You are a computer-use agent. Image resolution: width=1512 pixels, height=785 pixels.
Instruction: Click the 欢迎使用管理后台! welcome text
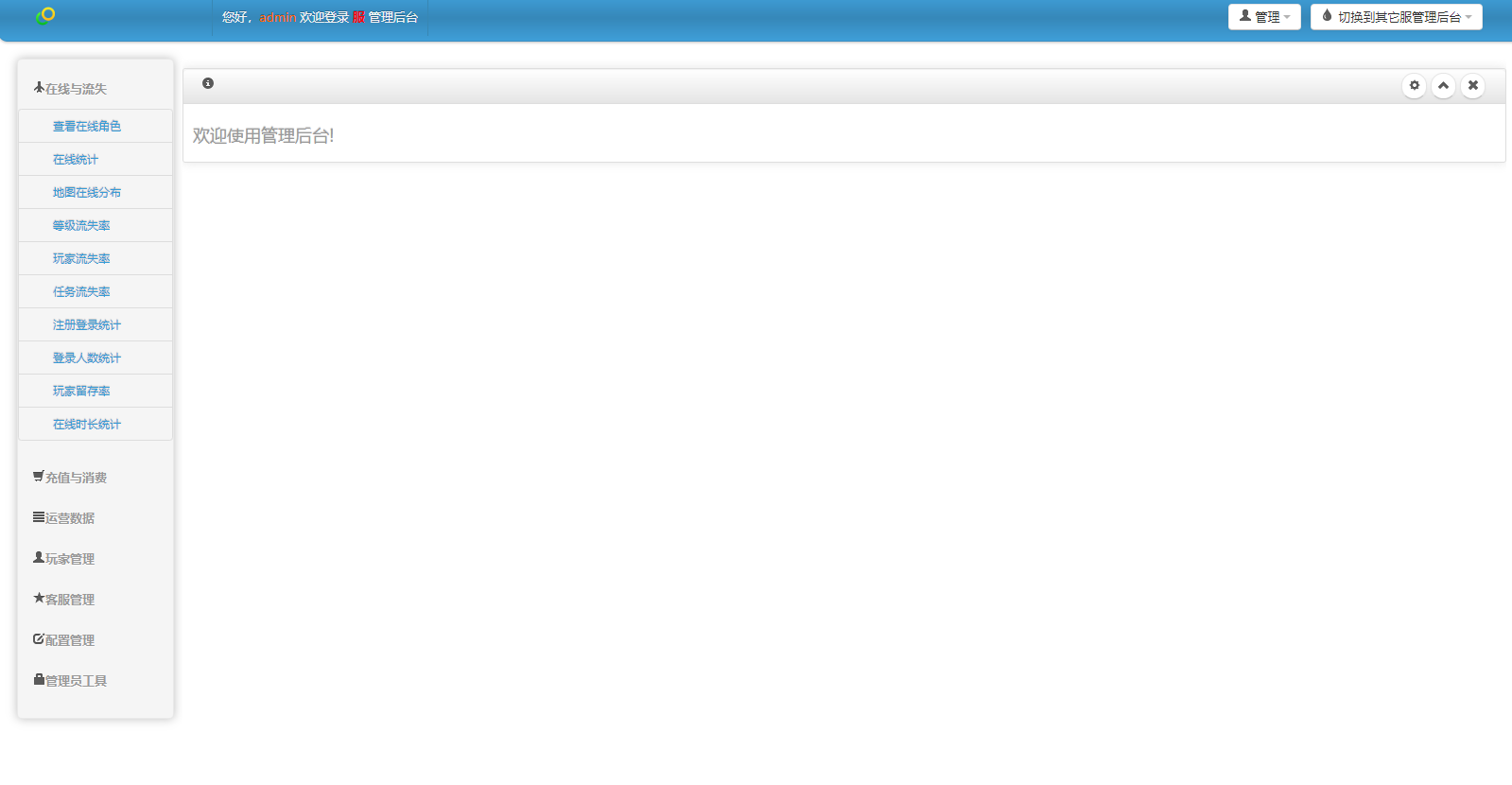[x=263, y=135]
